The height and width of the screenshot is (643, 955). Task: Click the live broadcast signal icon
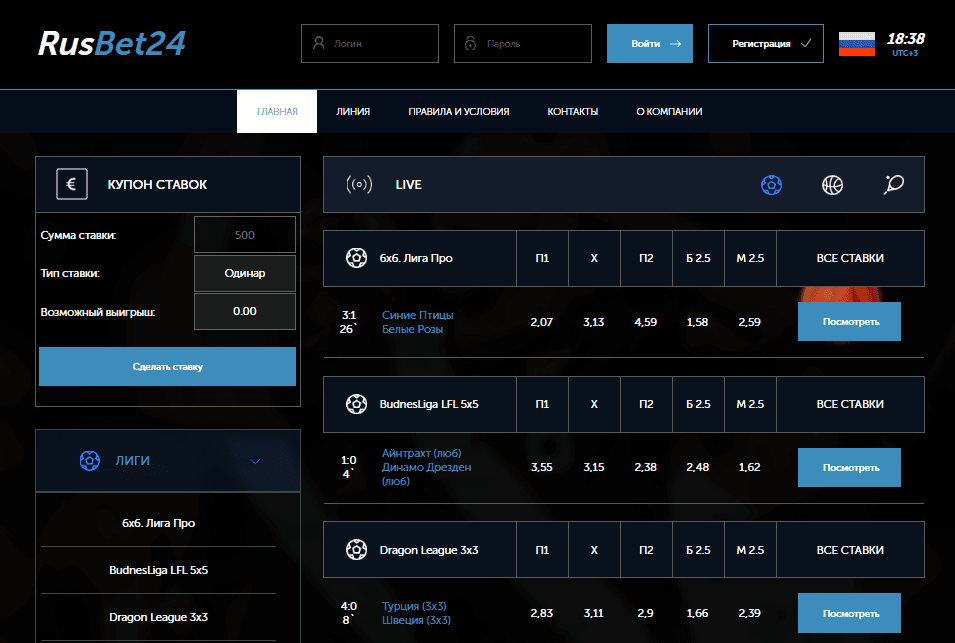tap(359, 185)
